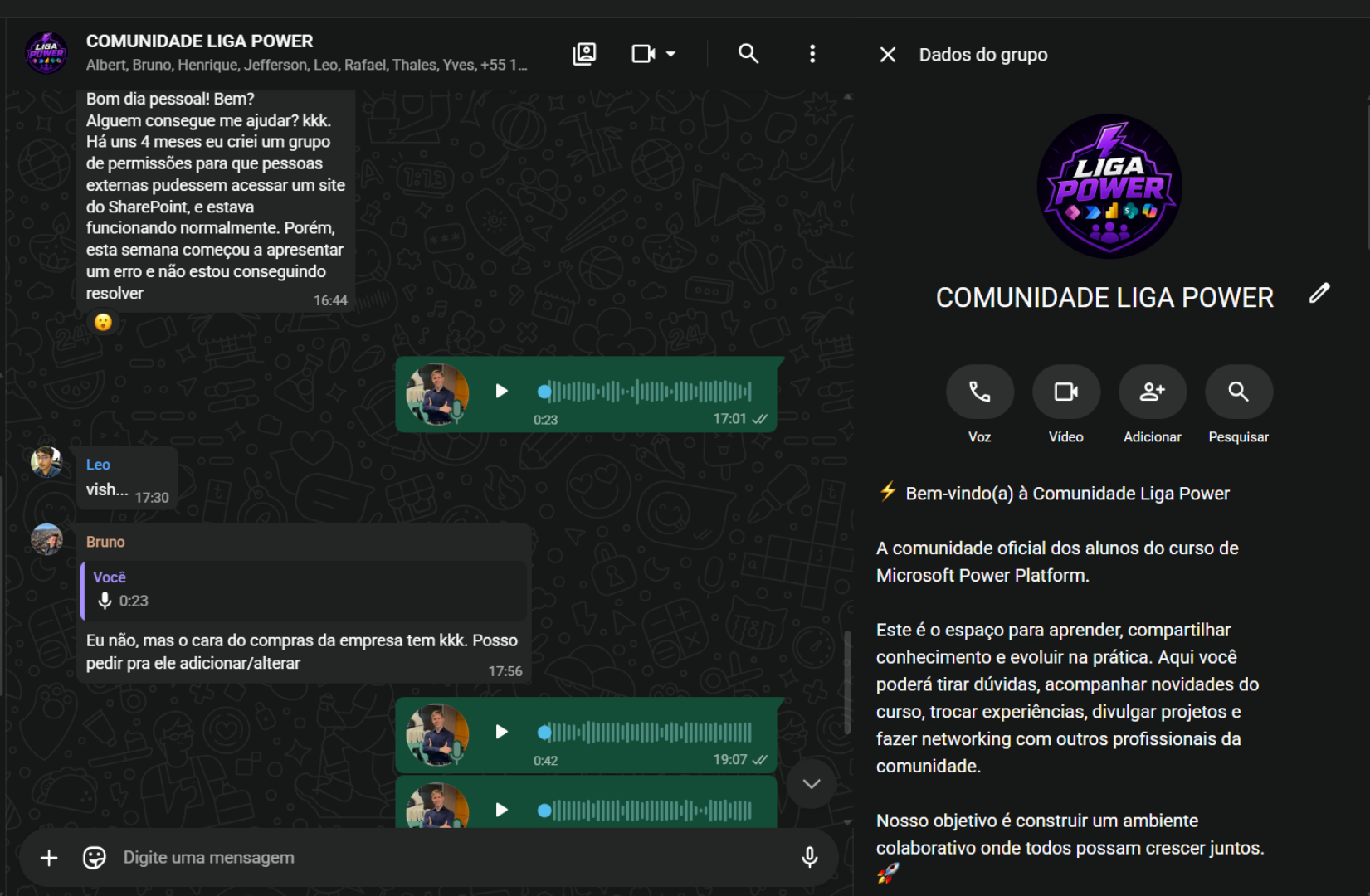Click the member list under the group title
The width and height of the screenshot is (1370, 896).
[306, 65]
